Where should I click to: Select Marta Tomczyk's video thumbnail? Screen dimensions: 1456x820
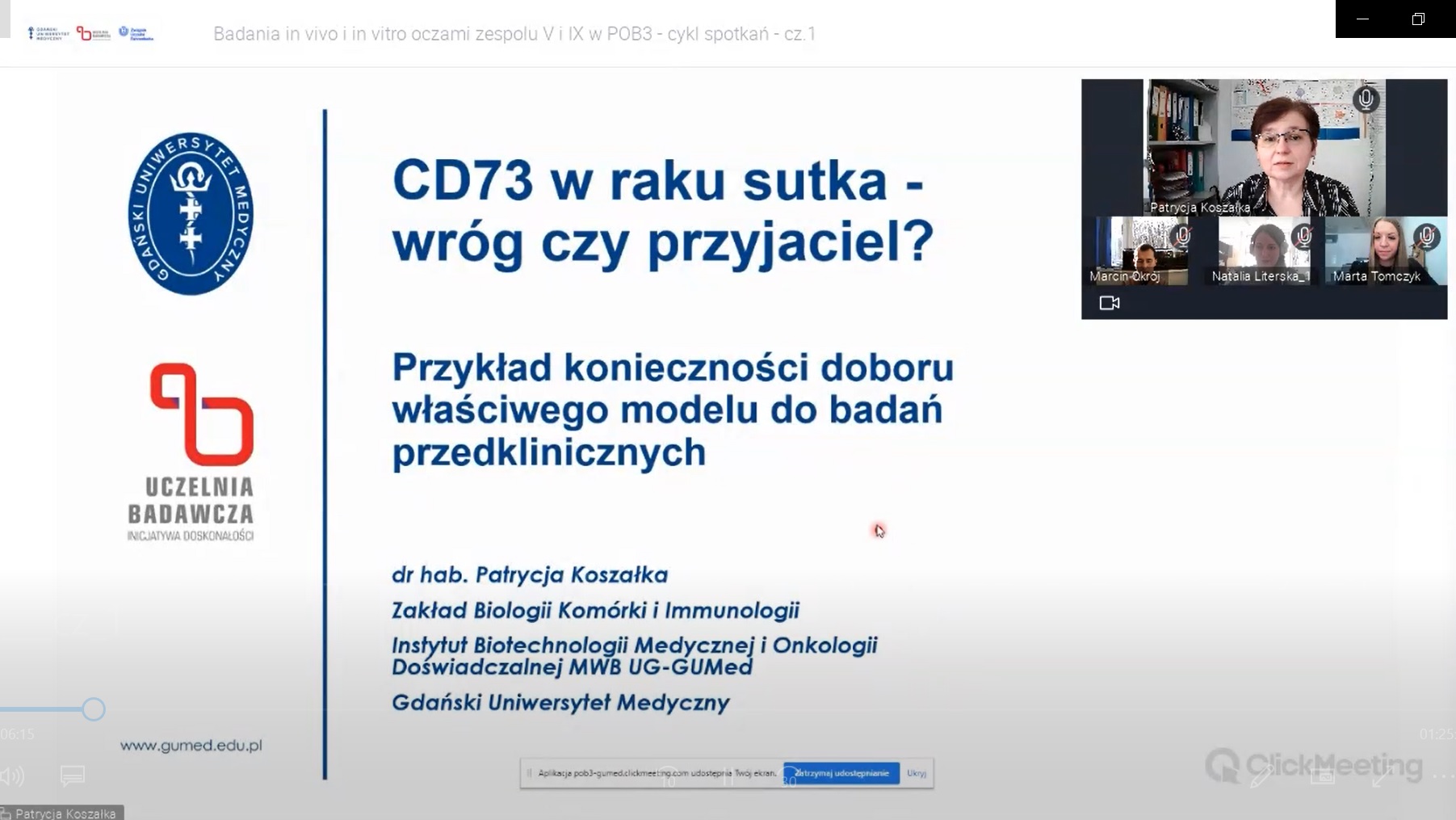click(x=1383, y=250)
